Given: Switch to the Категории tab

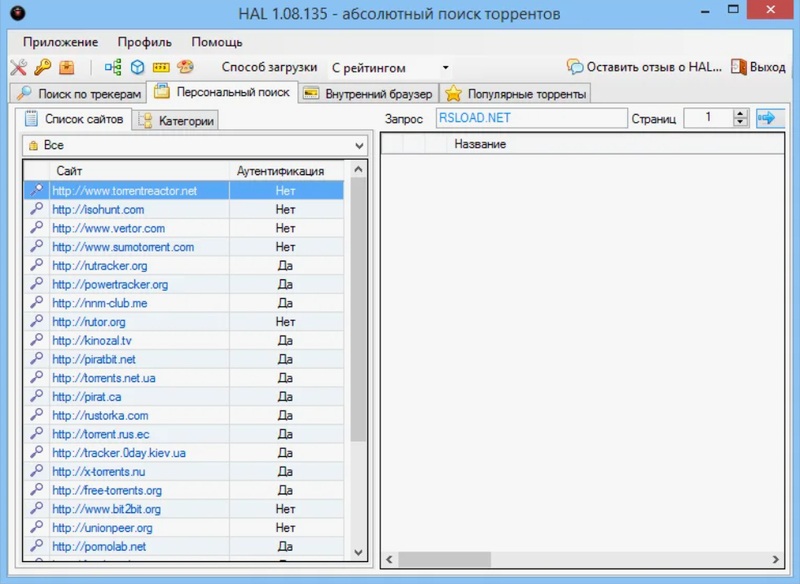Looking at the screenshot, I should point(177,120).
